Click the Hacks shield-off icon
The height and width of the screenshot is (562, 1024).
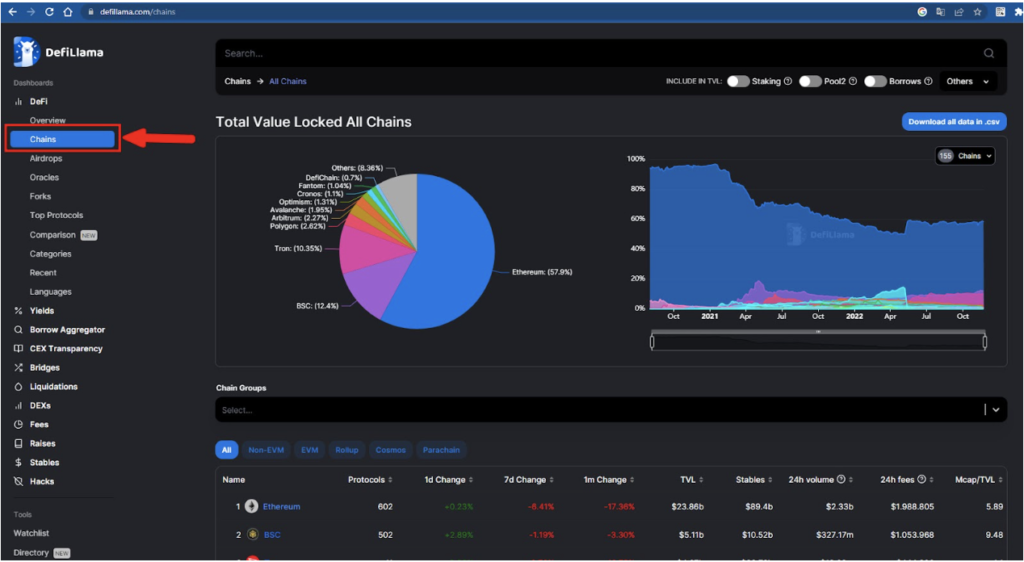(x=18, y=481)
